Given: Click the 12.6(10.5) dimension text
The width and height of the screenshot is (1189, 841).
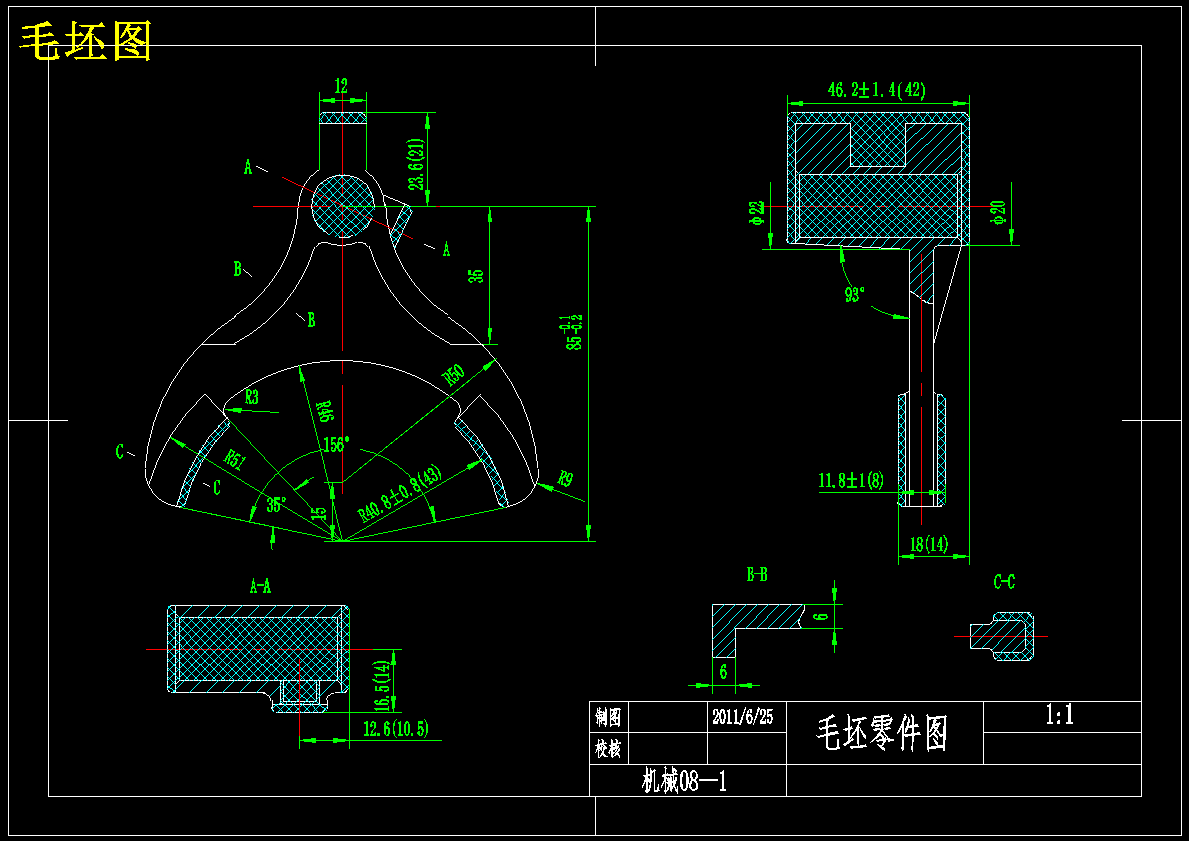Looking at the screenshot, I should tap(395, 729).
